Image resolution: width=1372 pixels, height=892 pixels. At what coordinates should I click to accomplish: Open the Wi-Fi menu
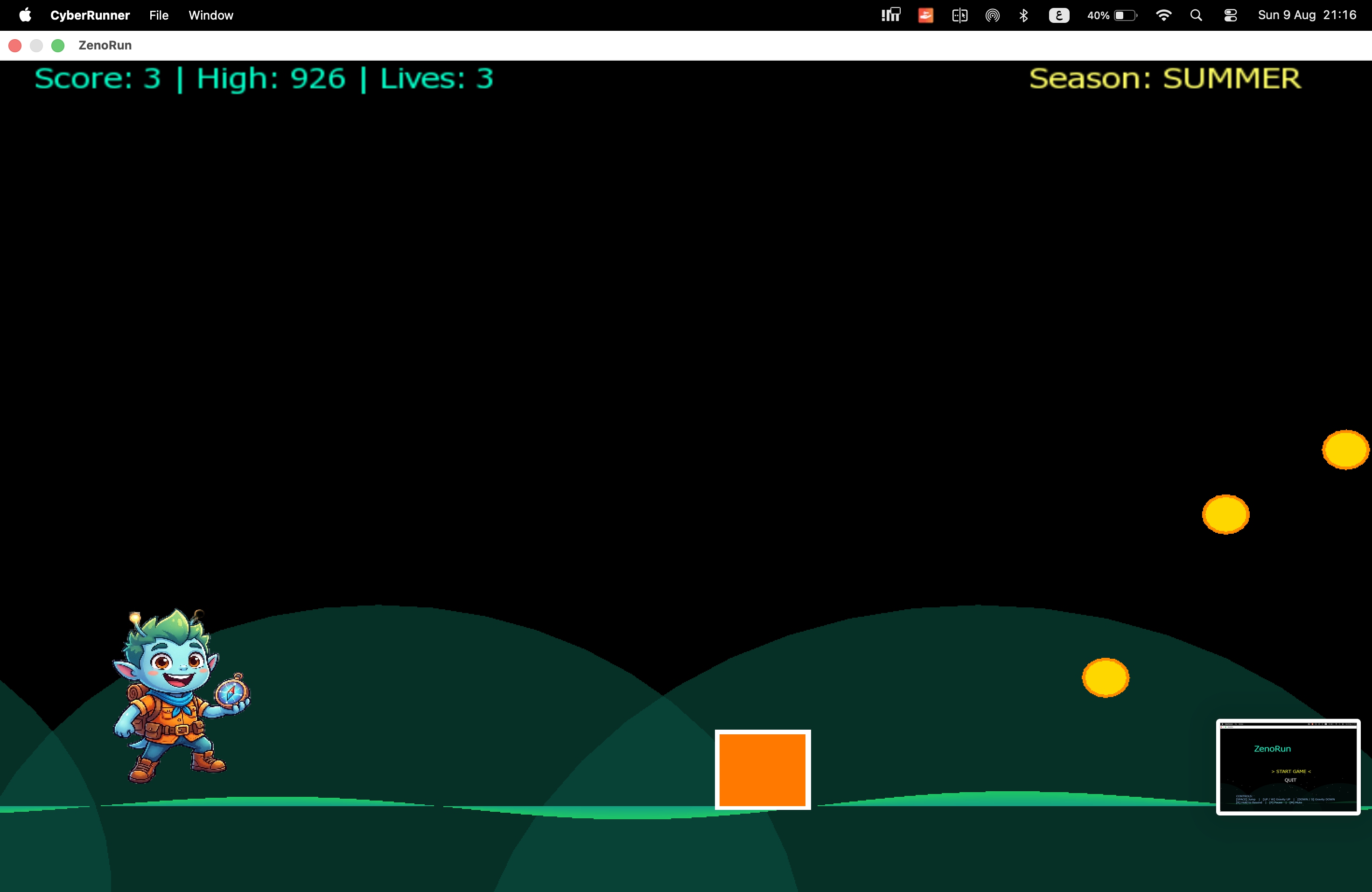tap(1164, 15)
